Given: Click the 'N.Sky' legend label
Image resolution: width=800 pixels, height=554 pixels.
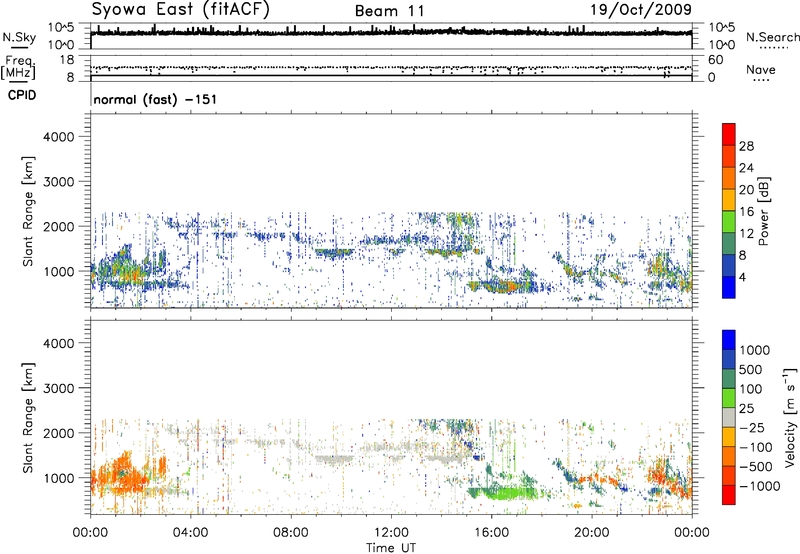Looking at the screenshot, I should (x=19, y=37).
